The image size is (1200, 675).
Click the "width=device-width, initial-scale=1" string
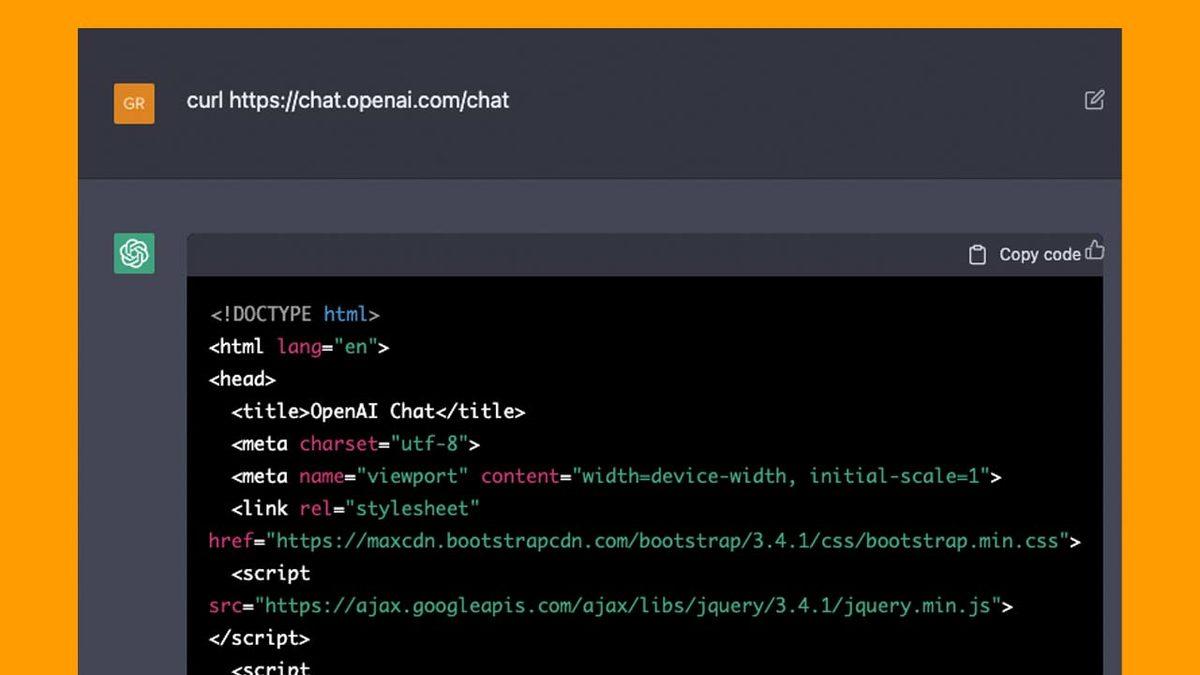[786, 476]
